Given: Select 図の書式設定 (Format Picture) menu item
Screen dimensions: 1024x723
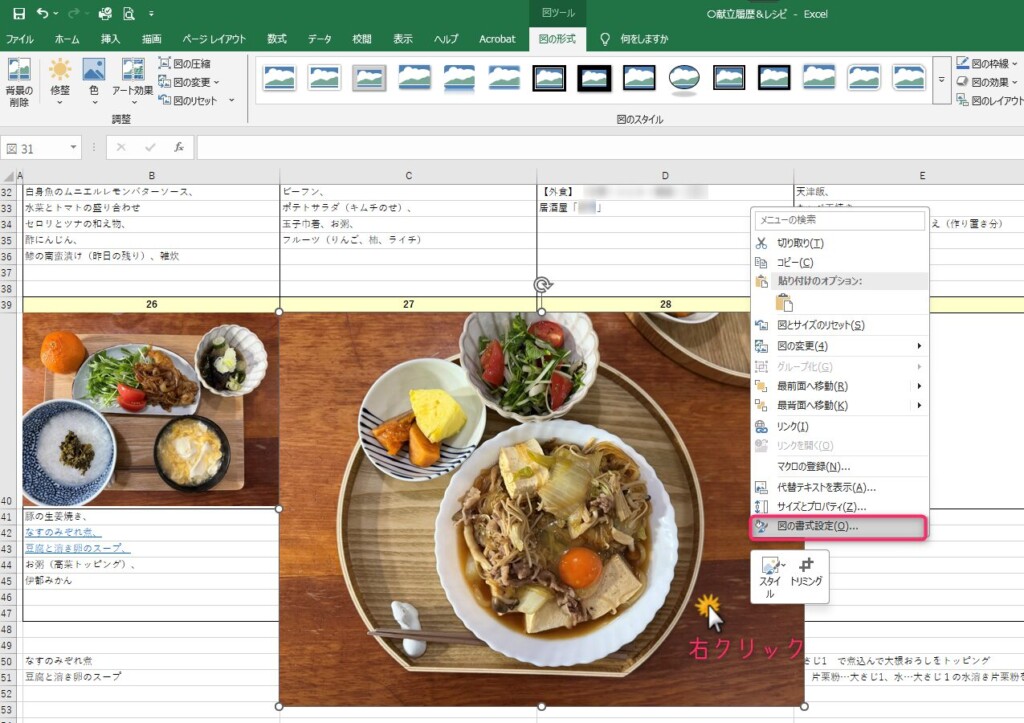Looking at the screenshot, I should 817,526.
